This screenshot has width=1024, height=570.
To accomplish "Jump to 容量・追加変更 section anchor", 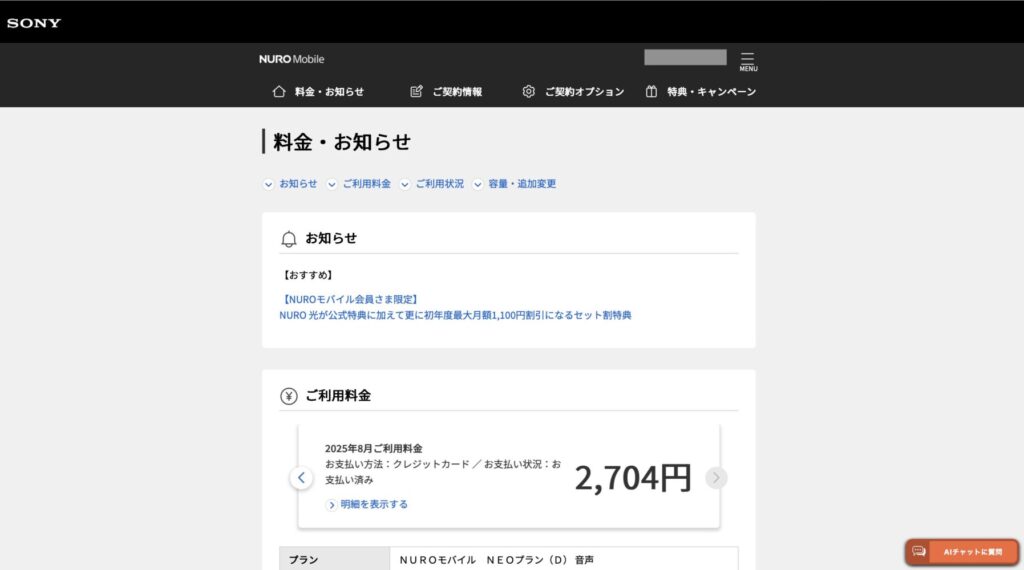I will [x=521, y=184].
